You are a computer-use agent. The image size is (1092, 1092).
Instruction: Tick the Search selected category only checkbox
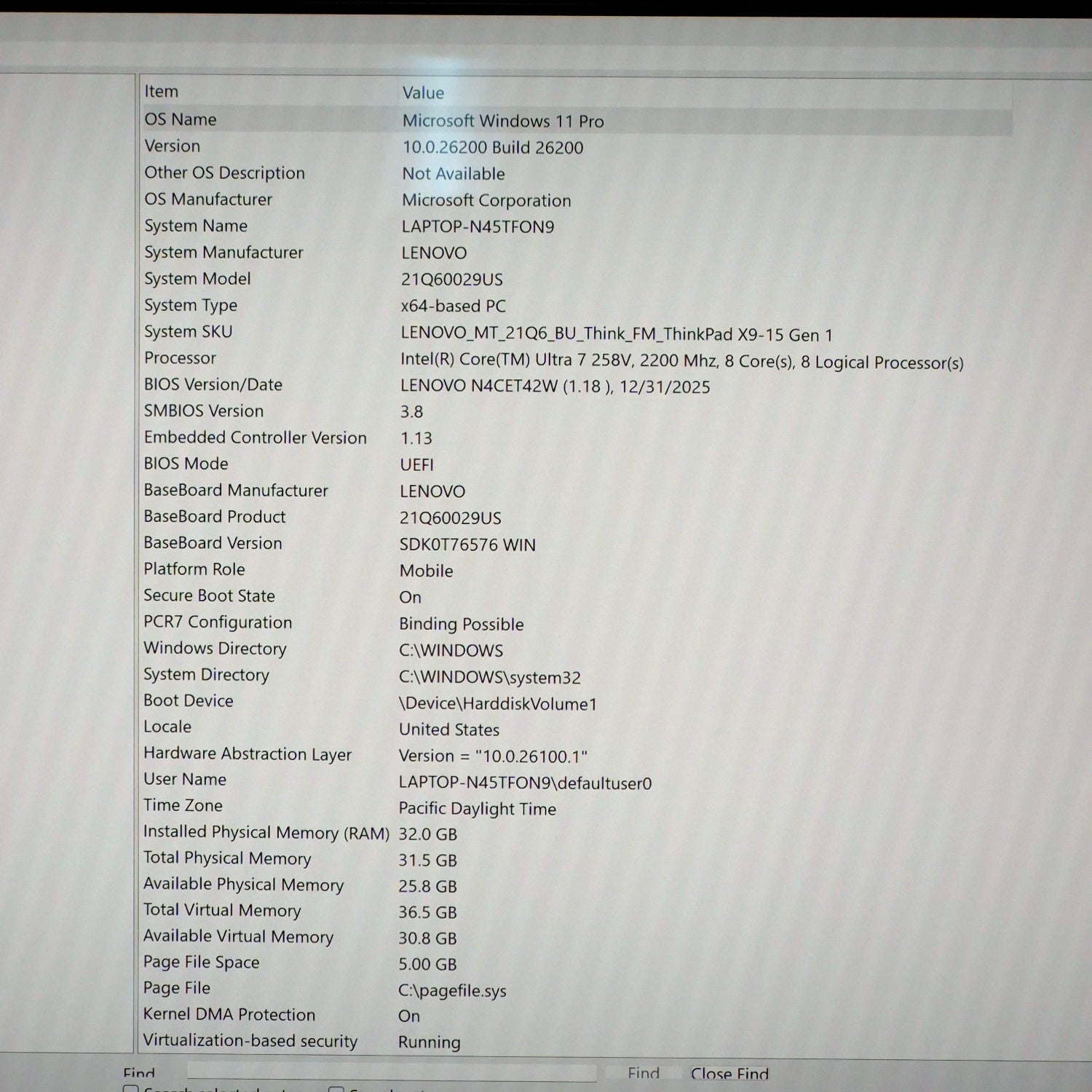coord(131,1089)
